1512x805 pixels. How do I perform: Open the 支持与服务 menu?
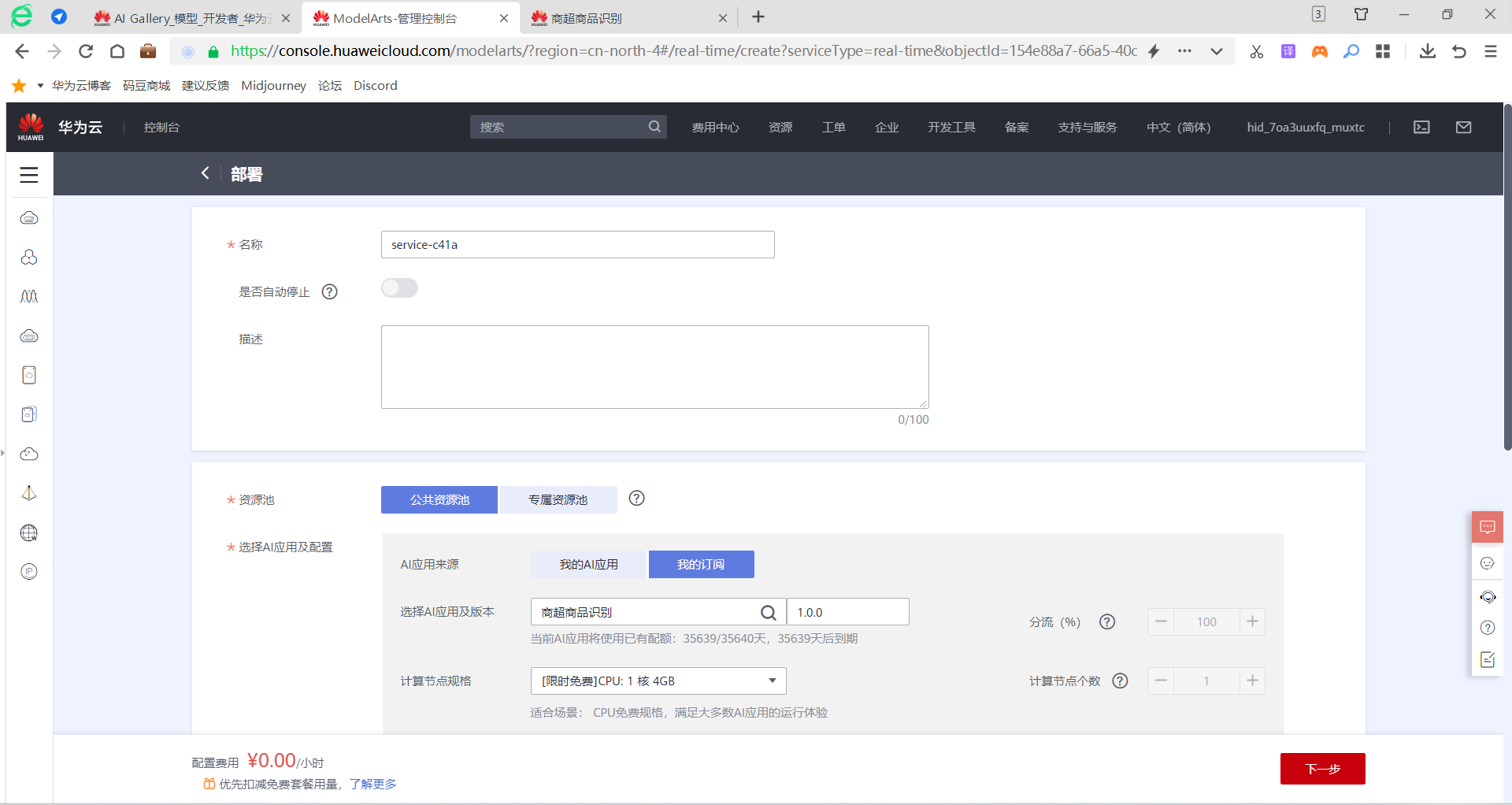pos(1088,127)
